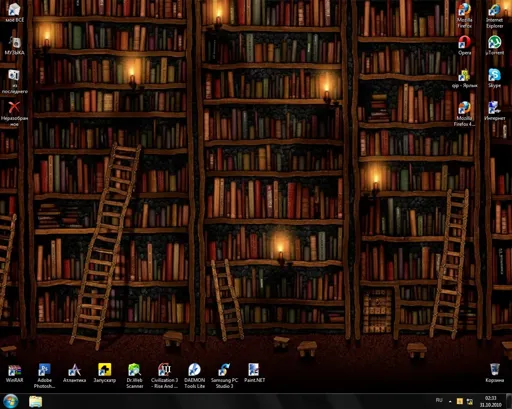Click the DAEMON Tools Lite icon
The width and height of the screenshot is (512, 409).
[x=194, y=376]
